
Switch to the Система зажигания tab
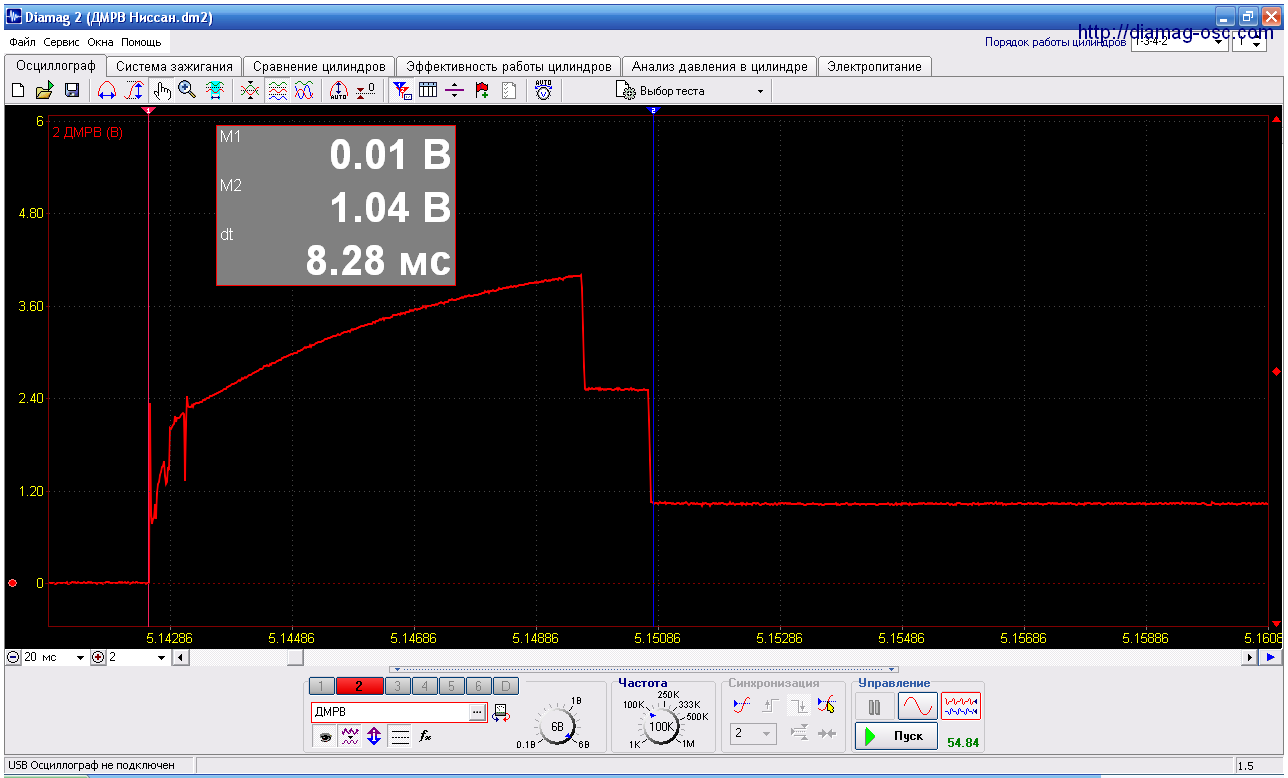click(x=174, y=66)
